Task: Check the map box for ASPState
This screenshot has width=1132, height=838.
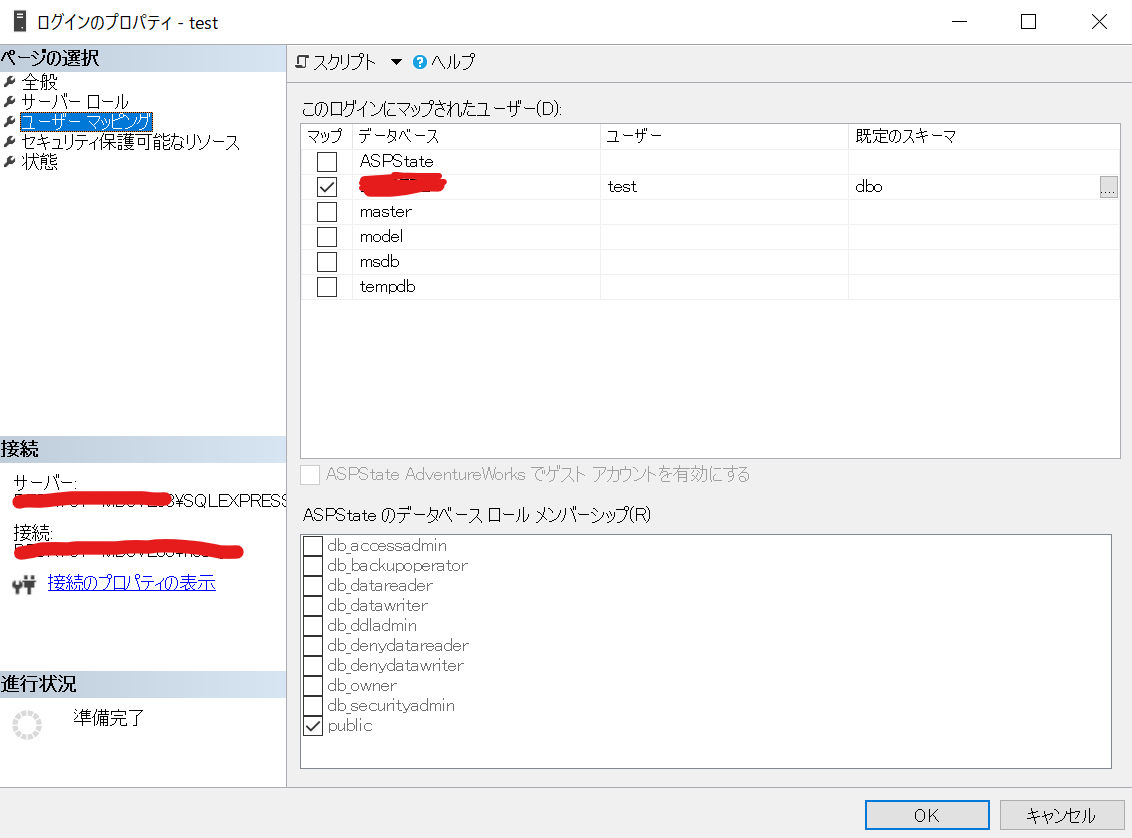Action: pos(327,162)
